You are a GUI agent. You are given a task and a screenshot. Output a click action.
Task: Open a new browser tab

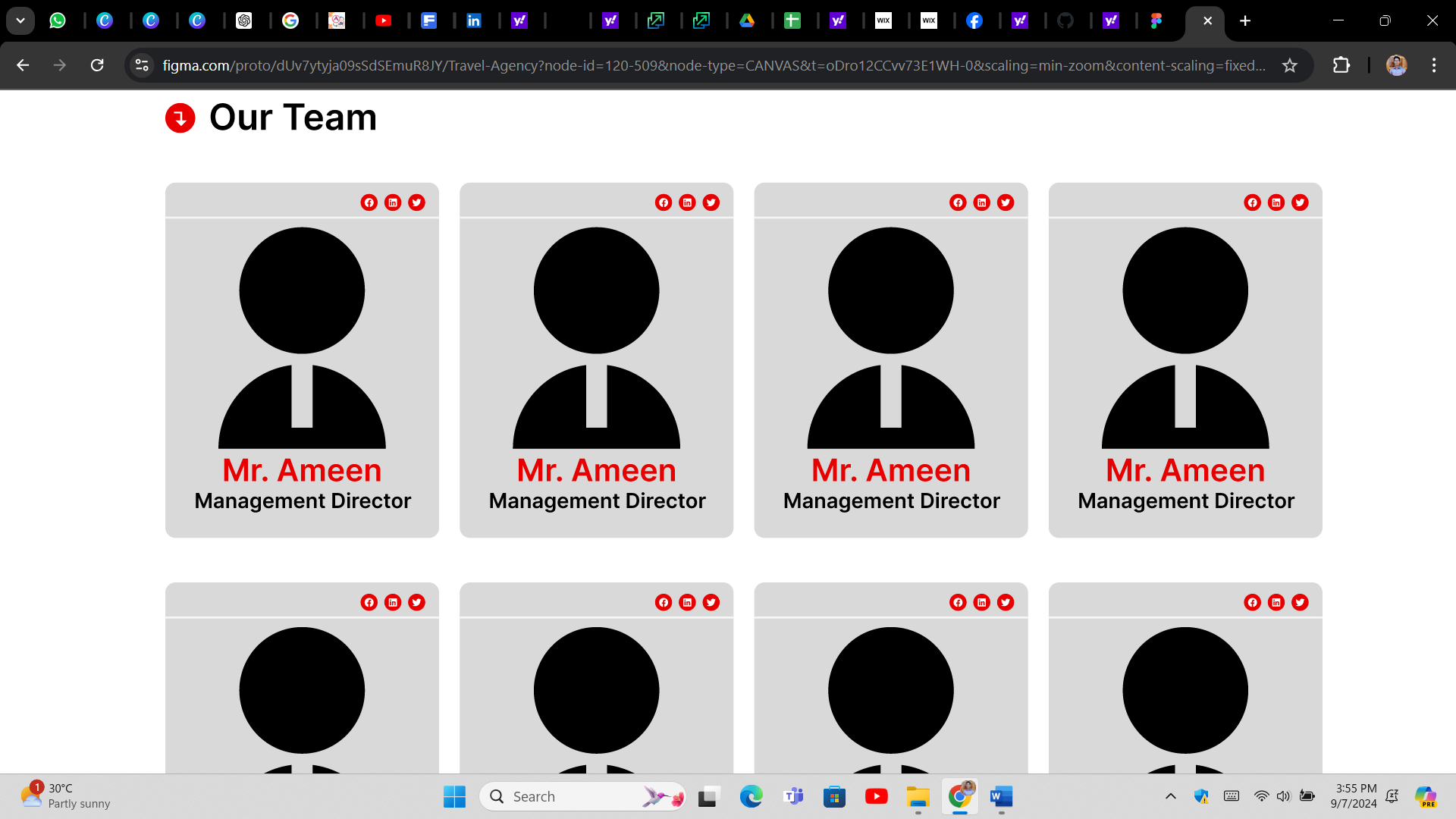(1245, 20)
